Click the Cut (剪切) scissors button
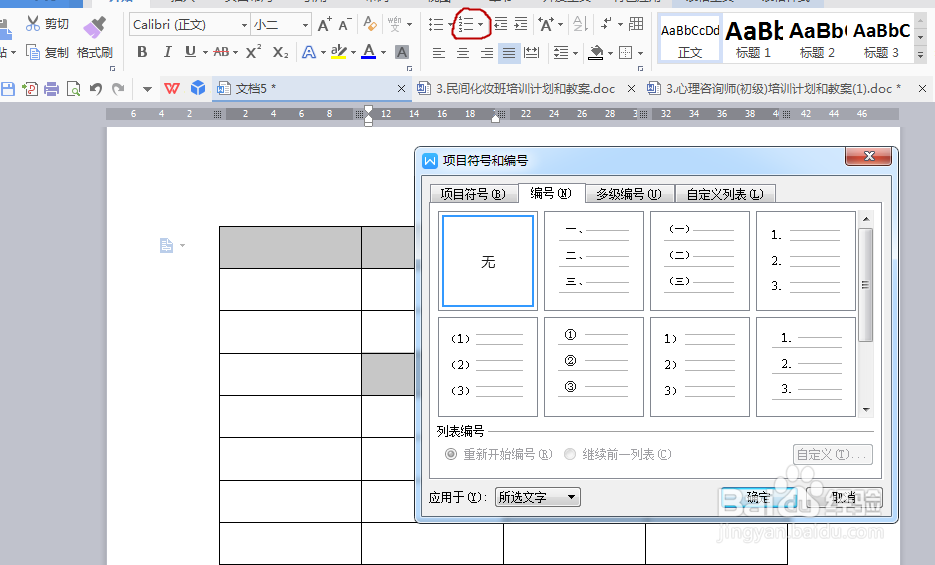Viewport: 935px width, 565px height. (x=48, y=24)
